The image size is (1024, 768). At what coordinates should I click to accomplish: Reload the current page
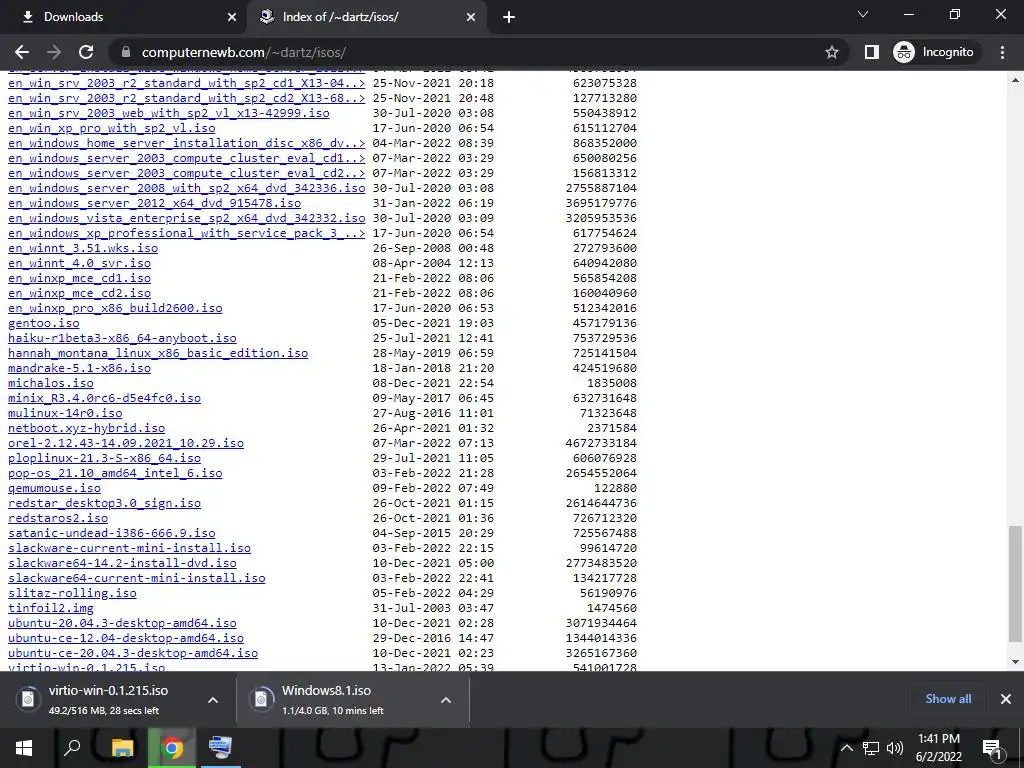pyautogui.click(x=86, y=52)
